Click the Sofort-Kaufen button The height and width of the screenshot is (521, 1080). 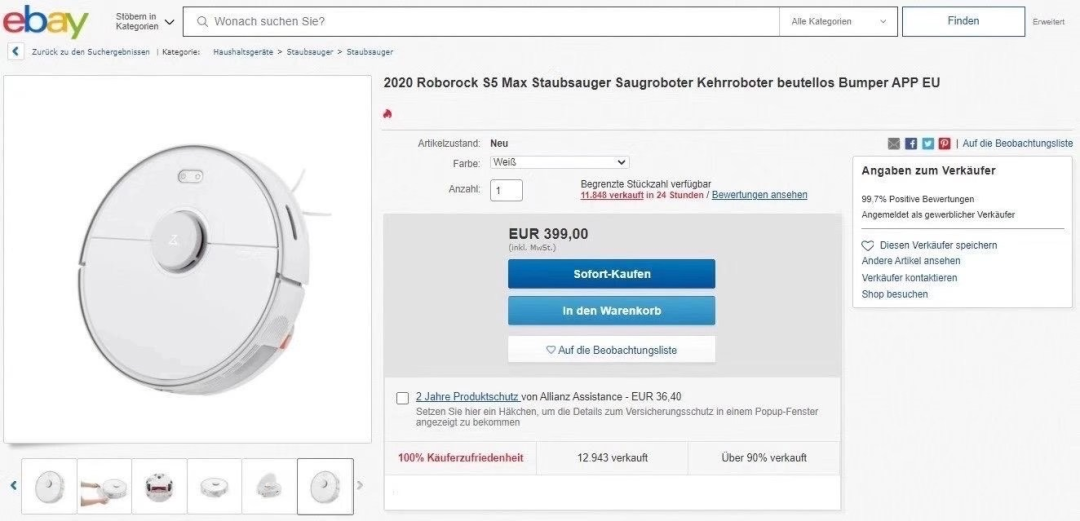[x=611, y=274]
